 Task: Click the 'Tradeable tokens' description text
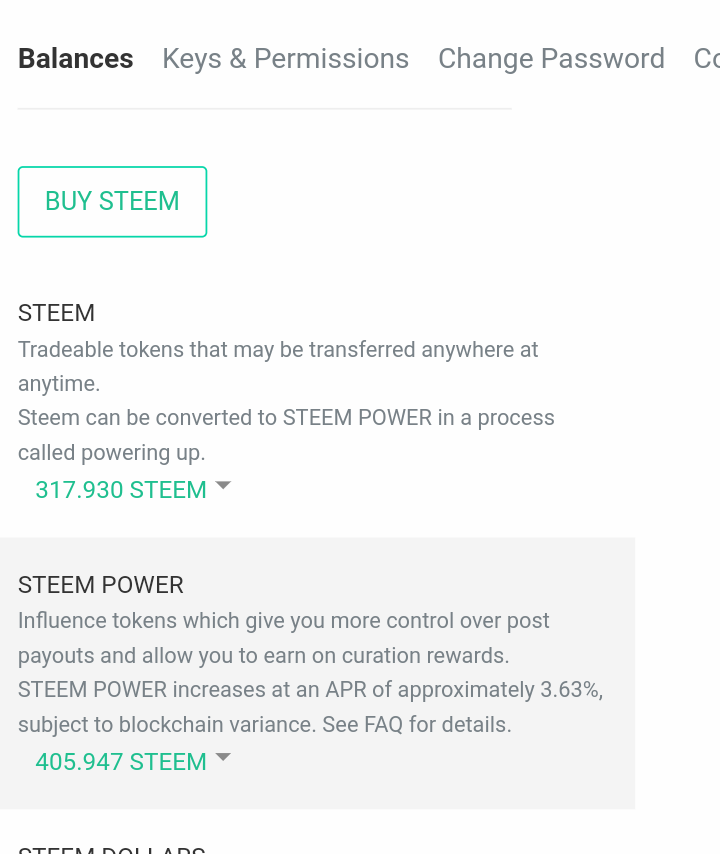278,350
